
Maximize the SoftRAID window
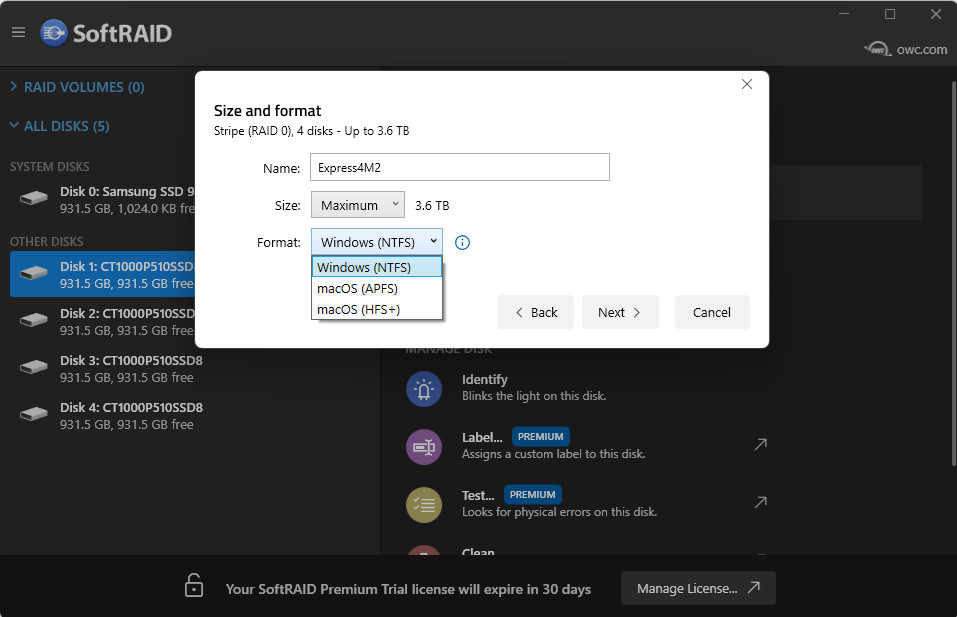coord(890,14)
